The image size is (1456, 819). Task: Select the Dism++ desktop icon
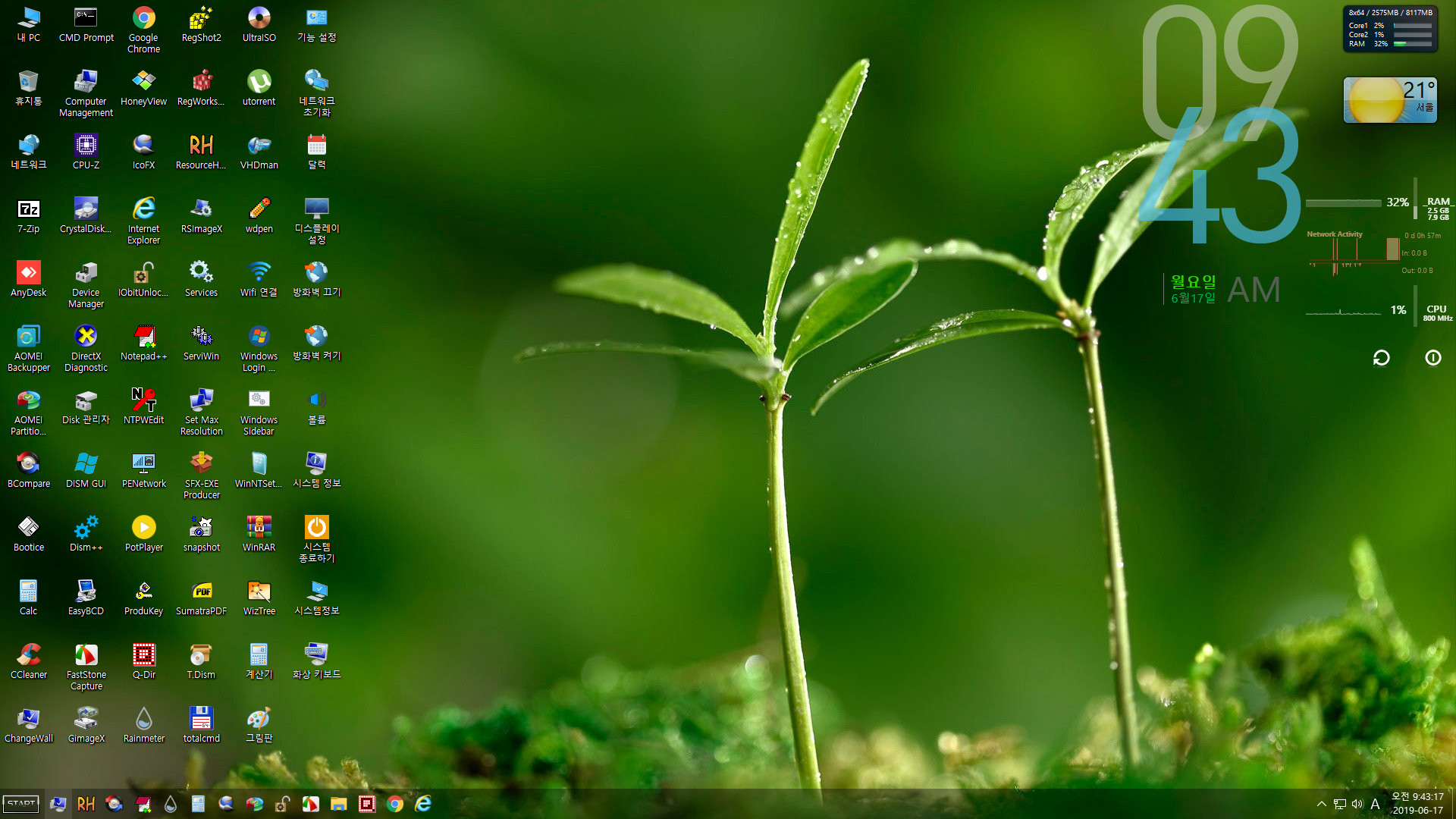86,534
